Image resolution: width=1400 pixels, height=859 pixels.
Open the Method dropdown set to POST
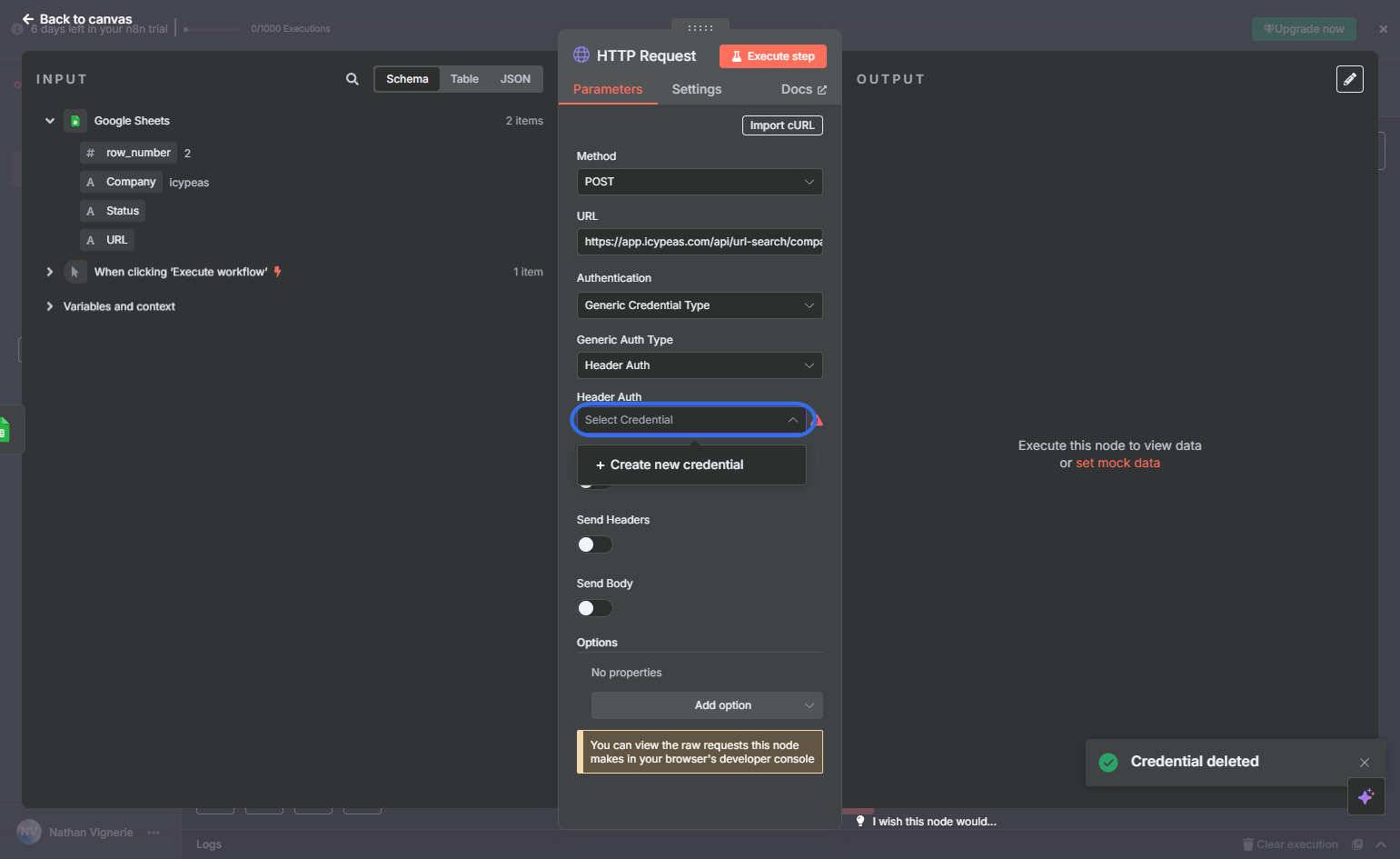pyautogui.click(x=700, y=182)
